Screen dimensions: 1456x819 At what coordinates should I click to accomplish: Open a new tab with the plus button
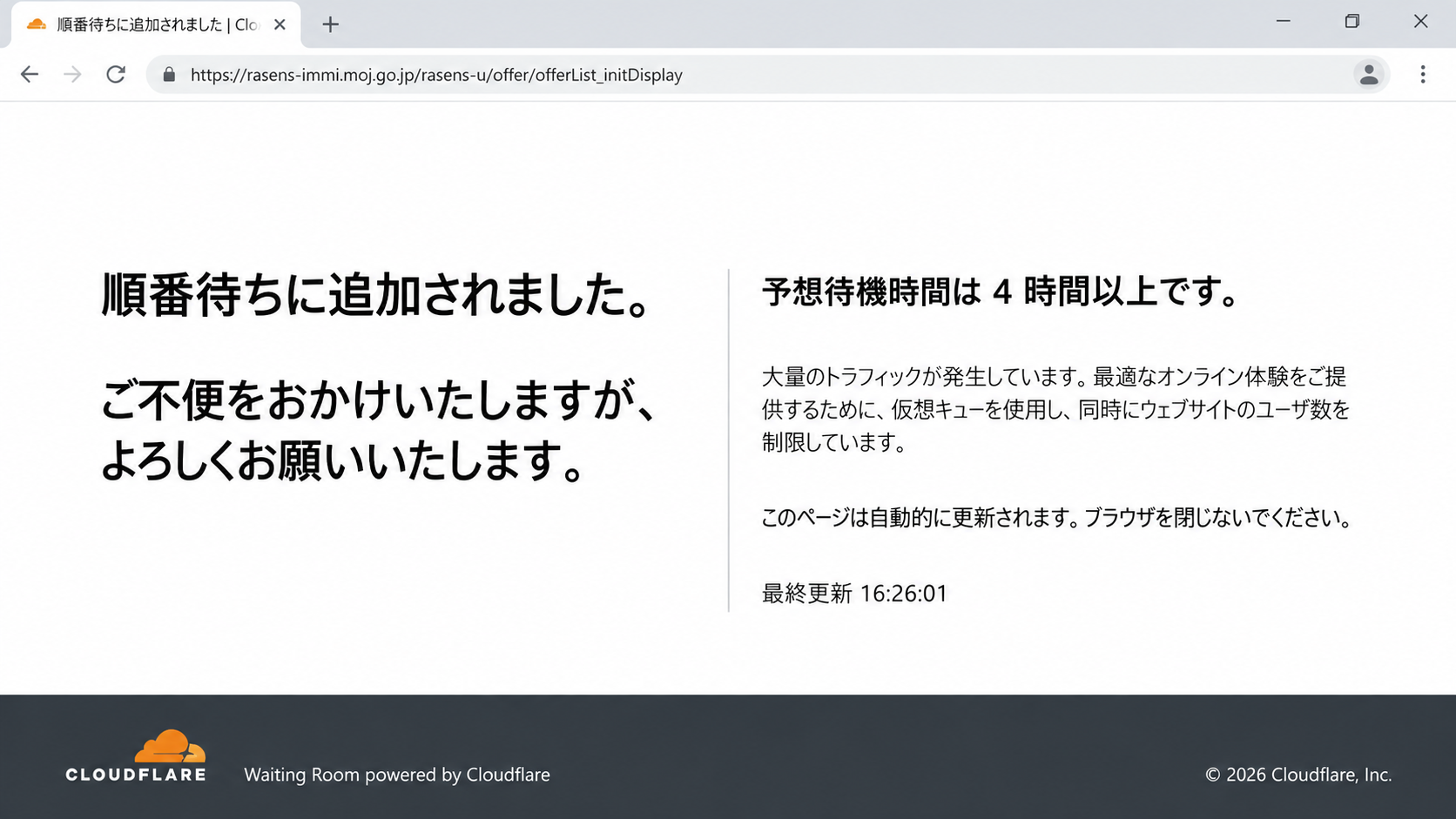click(x=330, y=24)
